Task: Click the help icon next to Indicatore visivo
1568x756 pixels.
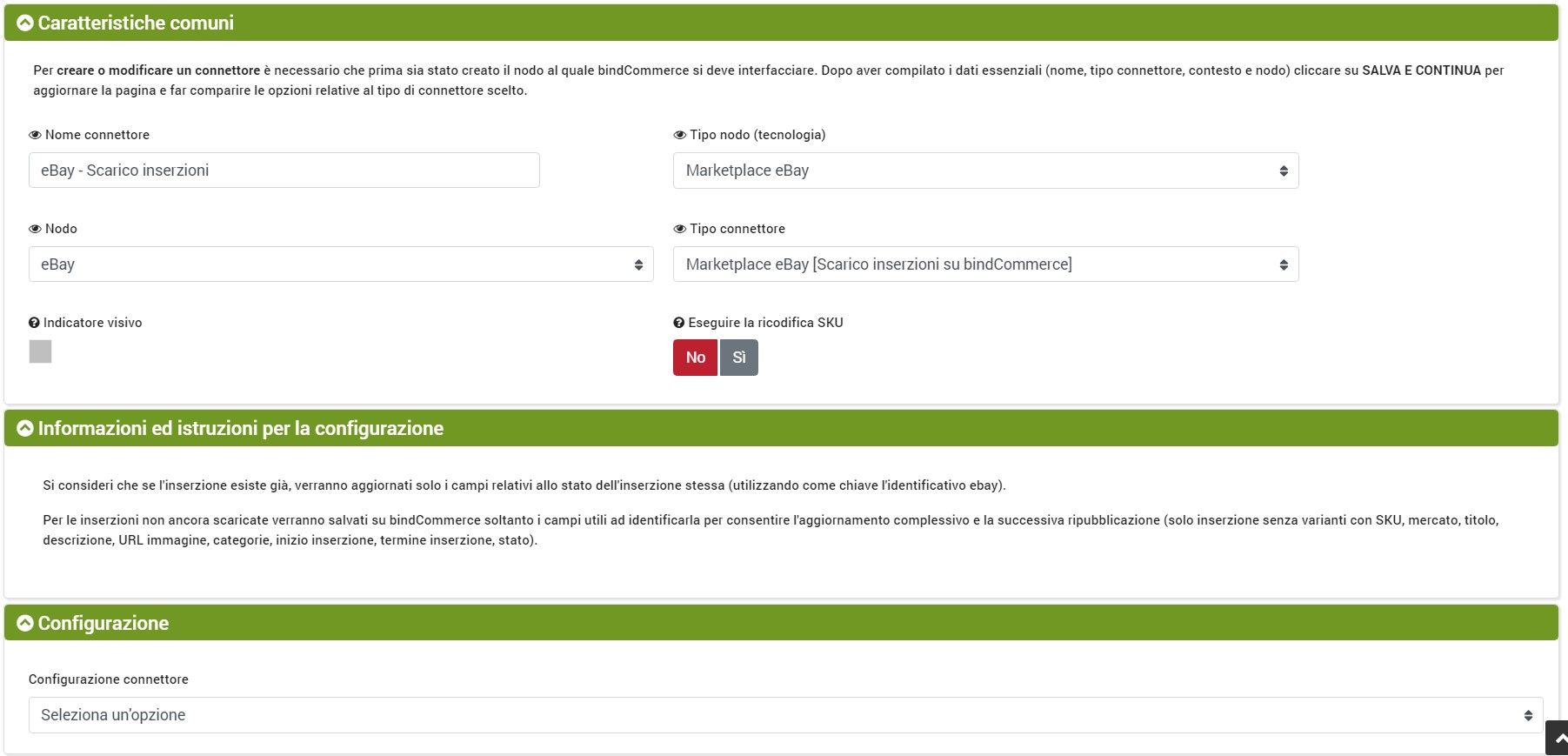Action: (x=34, y=323)
